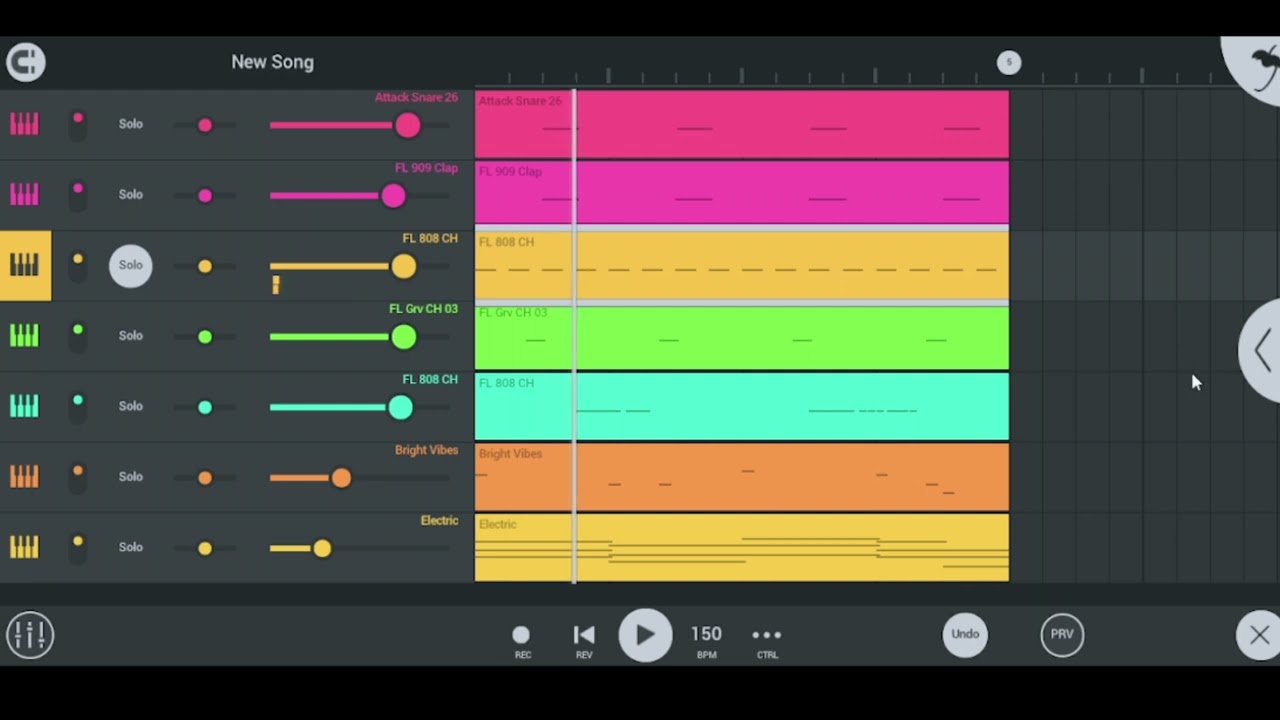Adjust yellow FL 808 CH volume slider knob
The width and height of the screenshot is (1280, 720).
click(x=403, y=266)
